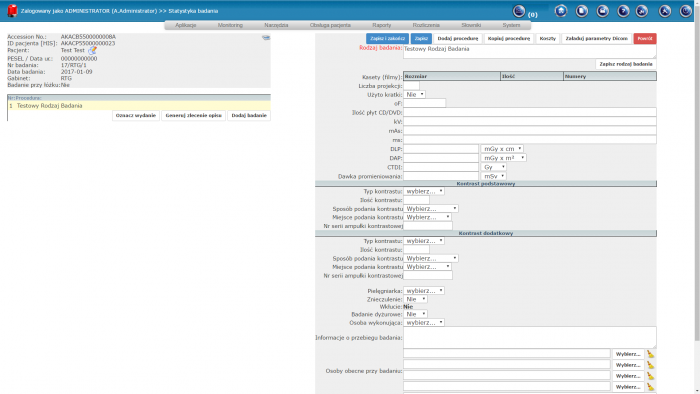Image resolution: width=700 pixels, height=394 pixels.
Task: Clear the bottommost present-person field with broom icon
Action: click(x=650, y=387)
